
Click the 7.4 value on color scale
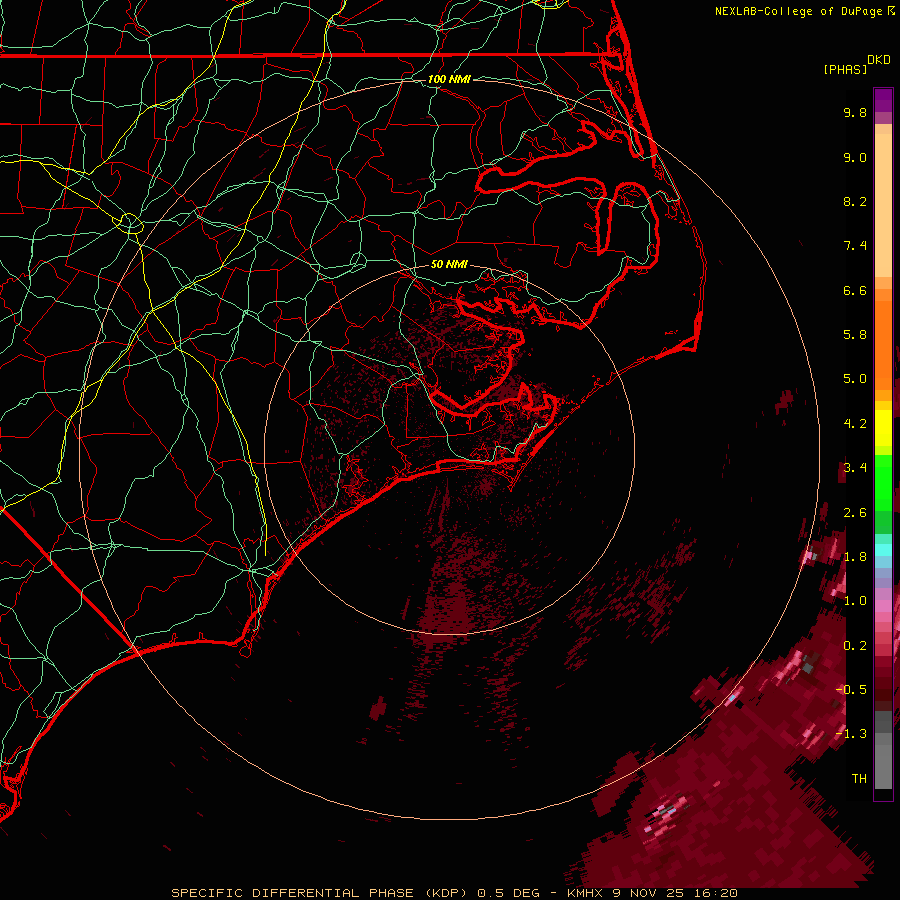[855, 246]
